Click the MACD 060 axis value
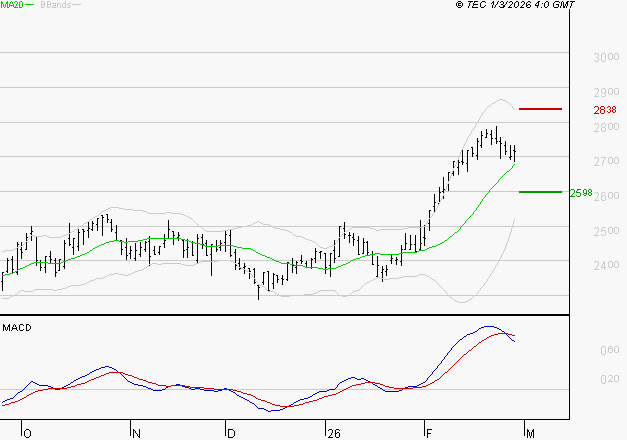627x440 pixels. [610, 350]
